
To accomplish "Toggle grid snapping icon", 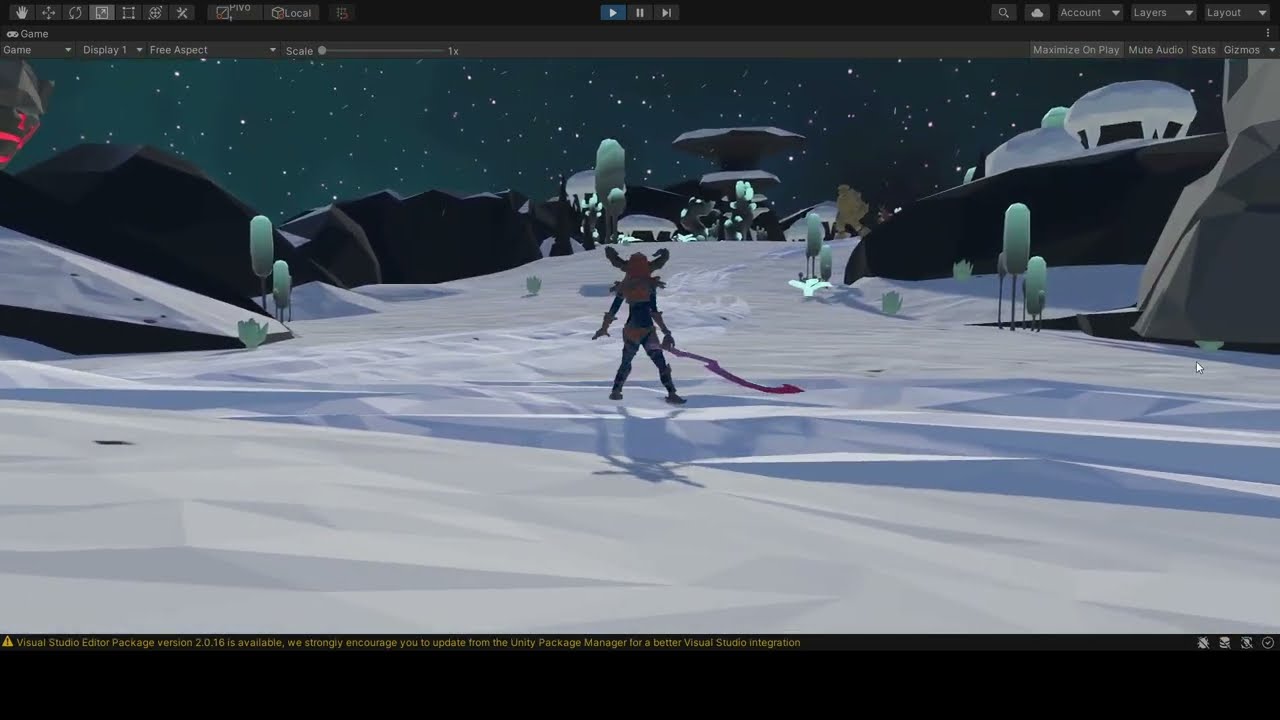I will 342,13.
